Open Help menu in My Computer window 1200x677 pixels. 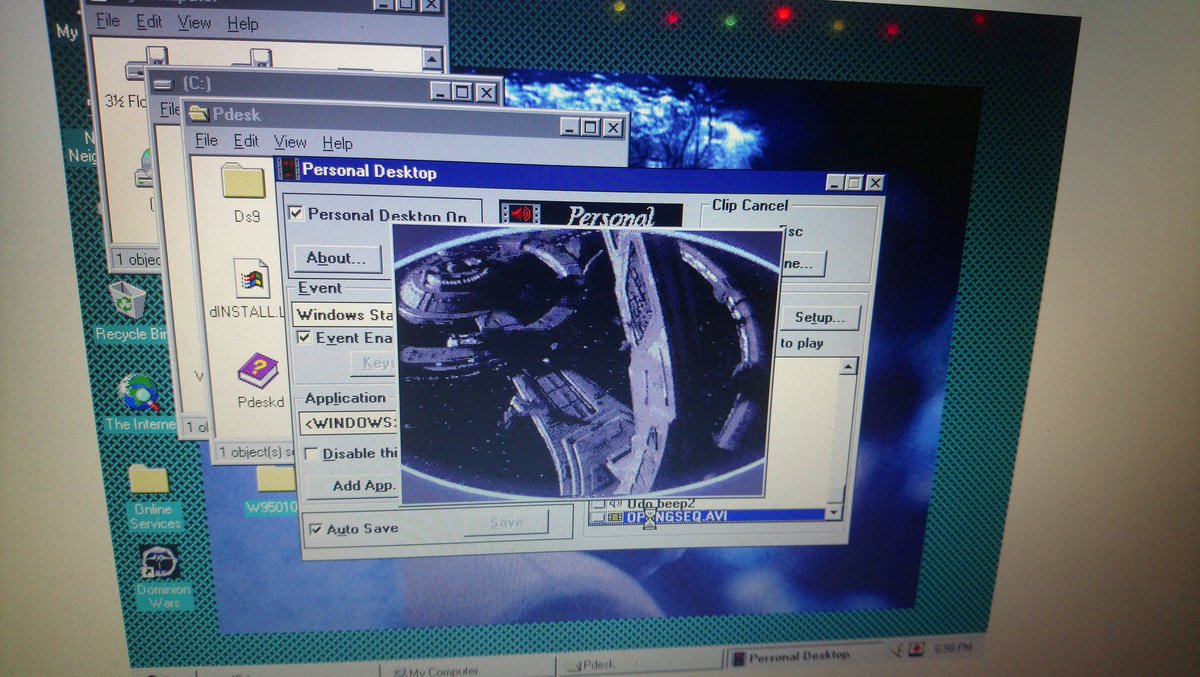pyautogui.click(x=242, y=23)
